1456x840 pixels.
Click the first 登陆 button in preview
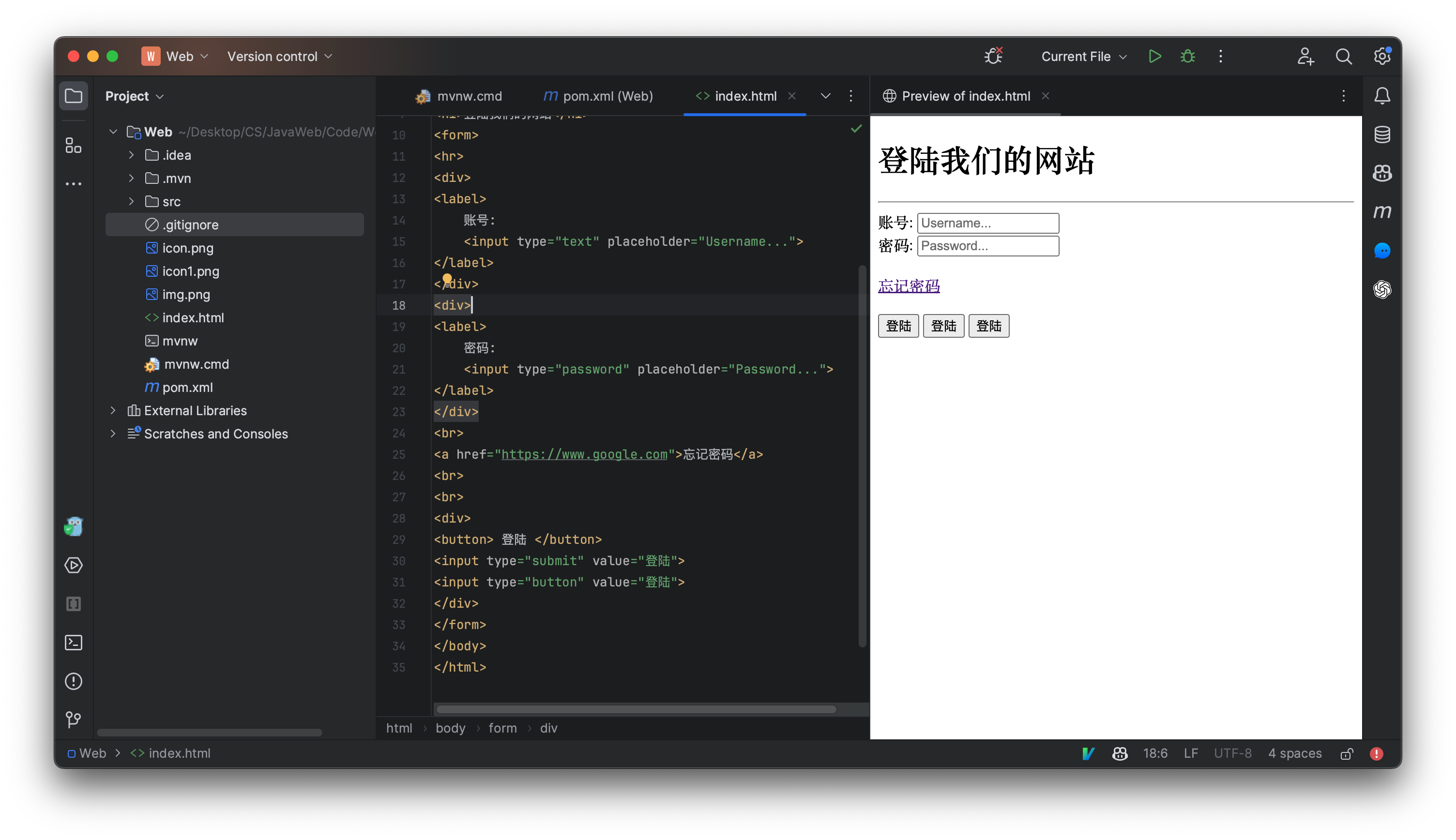[898, 326]
